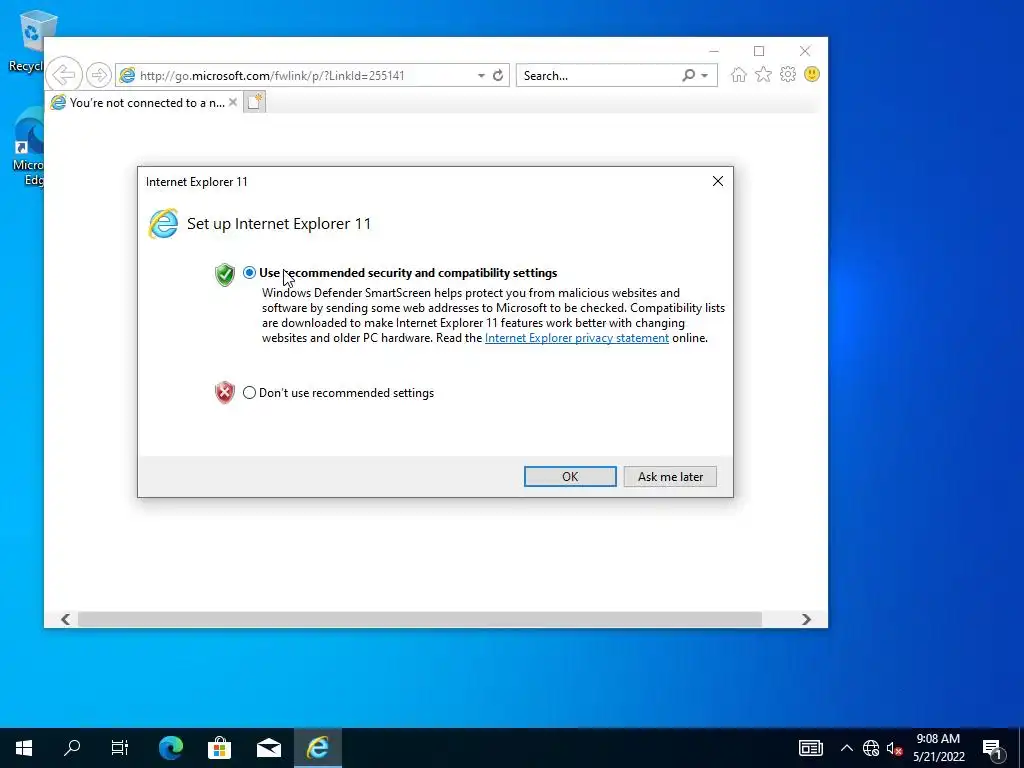The height and width of the screenshot is (768, 1024).
Task: Open the Mail app from the taskbar
Action: (268, 748)
